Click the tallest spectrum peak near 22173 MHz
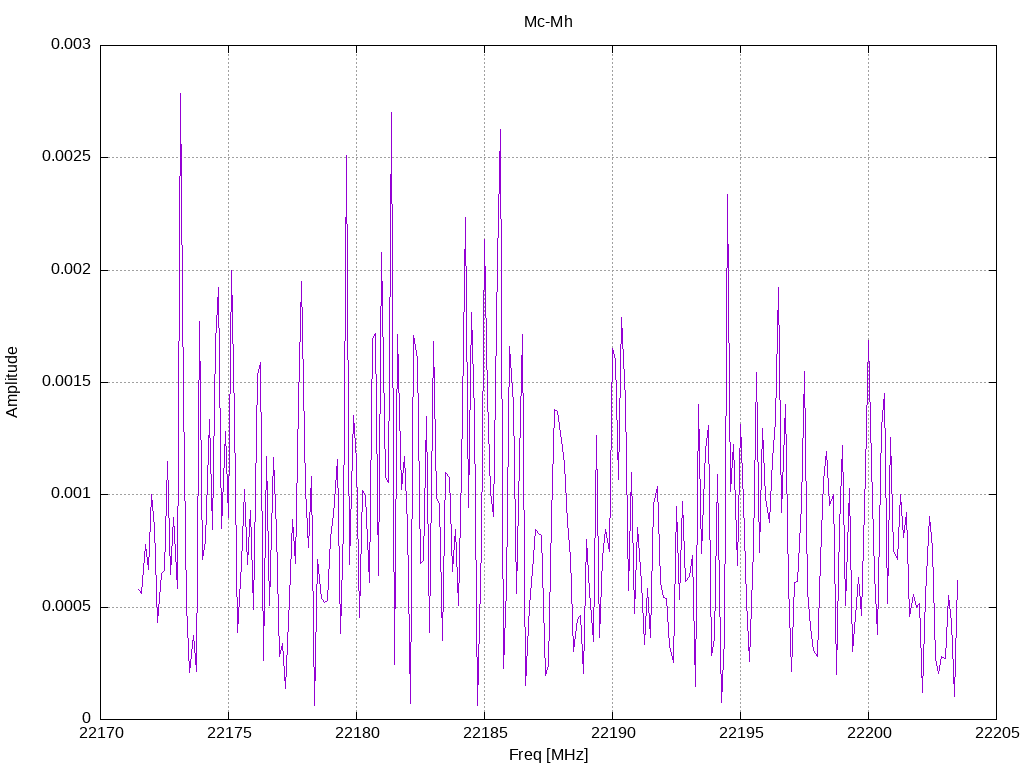 point(180,94)
